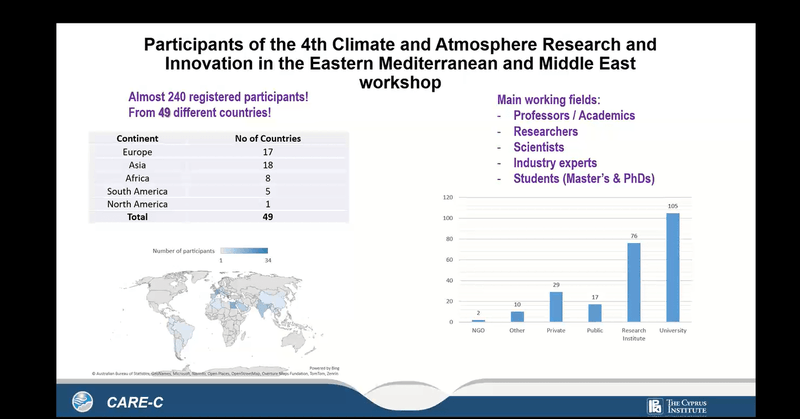Click the 'Continent' table header
The width and height of the screenshot is (800, 419).
137,138
